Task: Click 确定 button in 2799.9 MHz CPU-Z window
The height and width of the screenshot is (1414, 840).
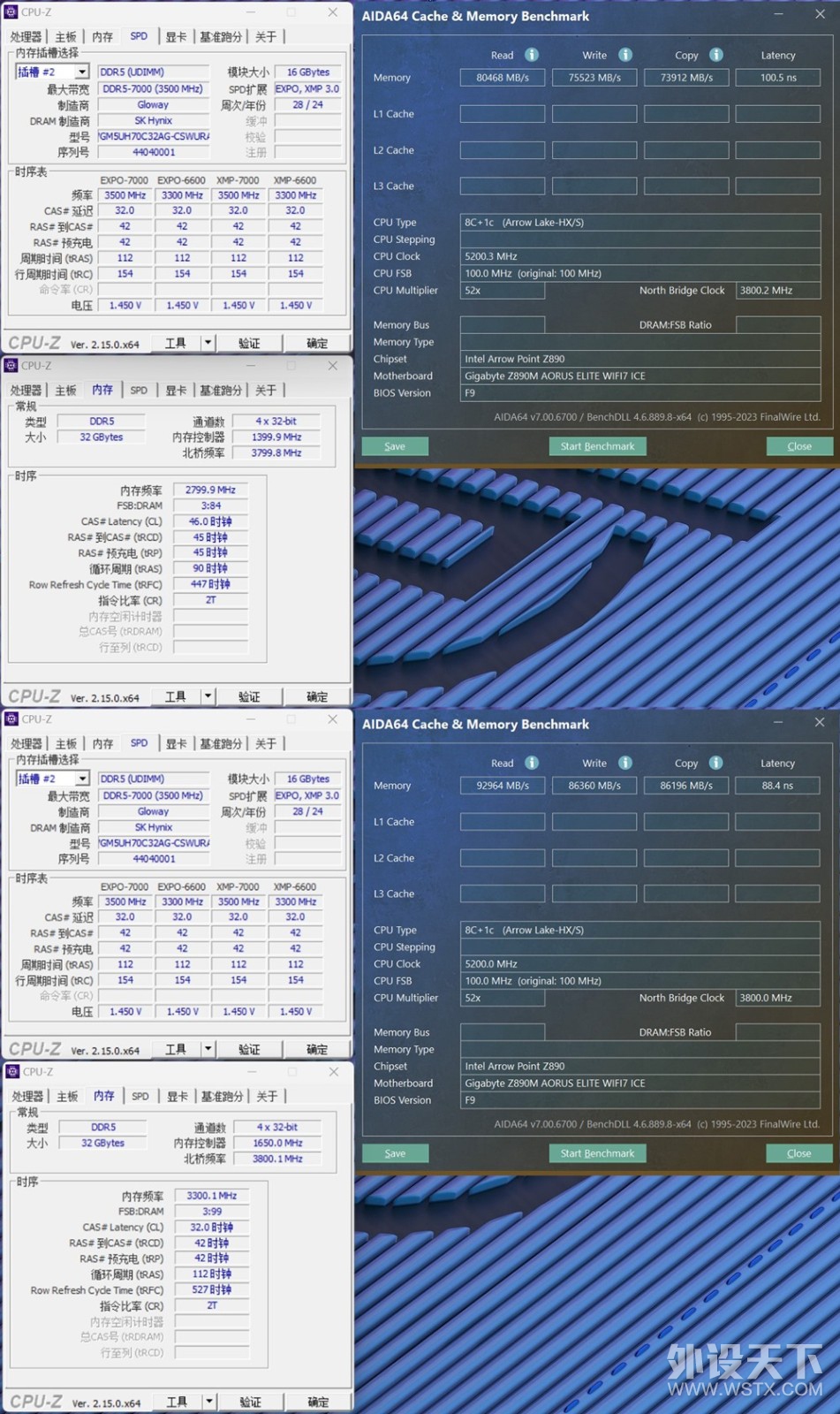Action: click(317, 696)
